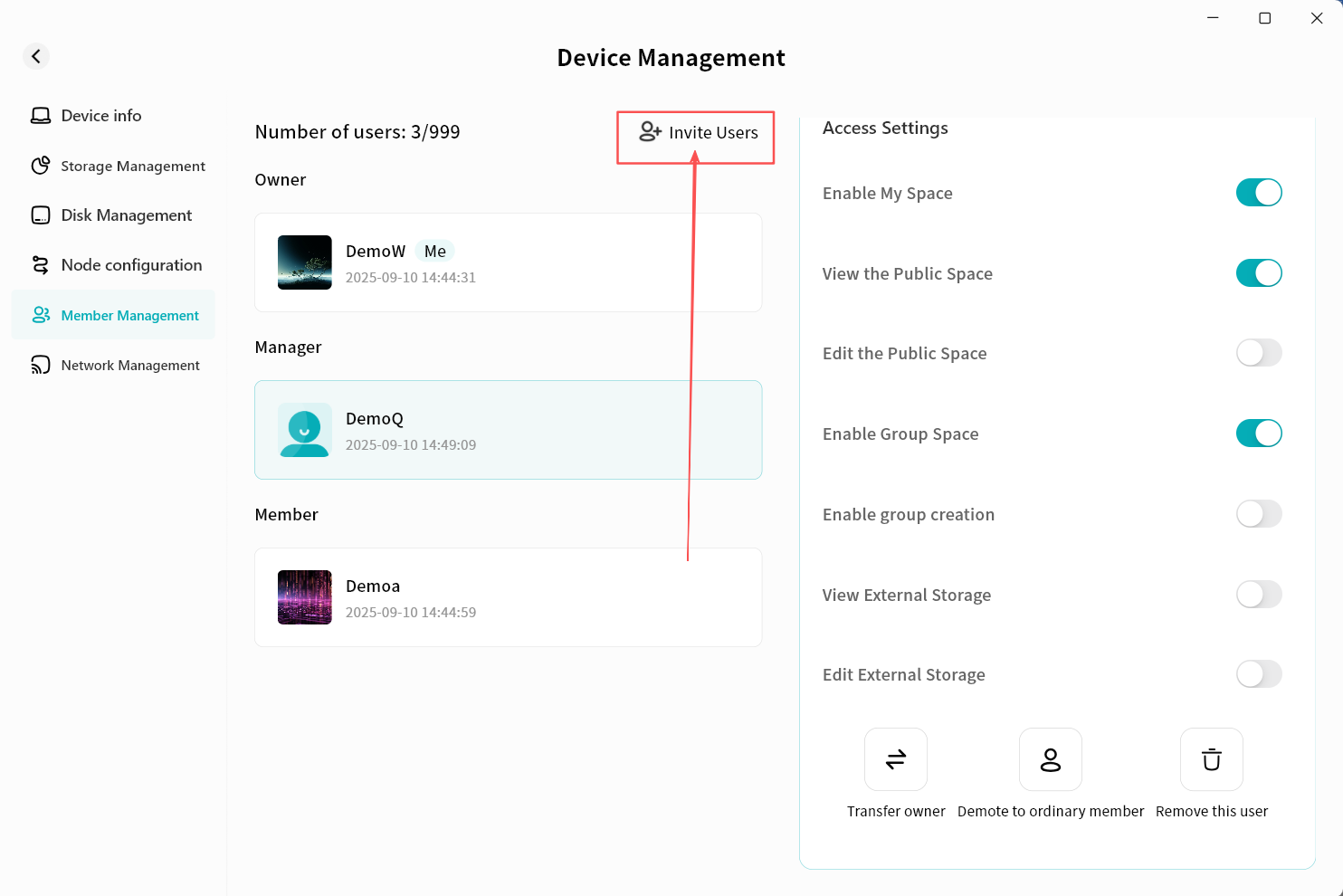Image resolution: width=1343 pixels, height=896 pixels.
Task: Disable the Enable My Space toggle
Action: point(1259,193)
